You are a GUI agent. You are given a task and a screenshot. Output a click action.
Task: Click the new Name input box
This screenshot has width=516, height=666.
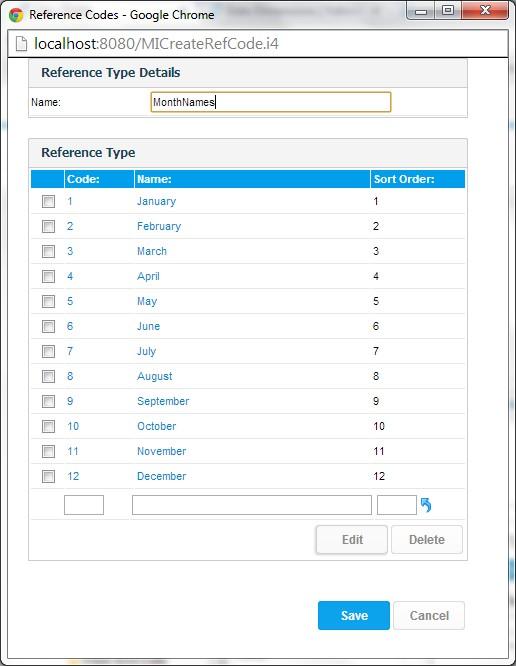pyautogui.click(x=251, y=505)
